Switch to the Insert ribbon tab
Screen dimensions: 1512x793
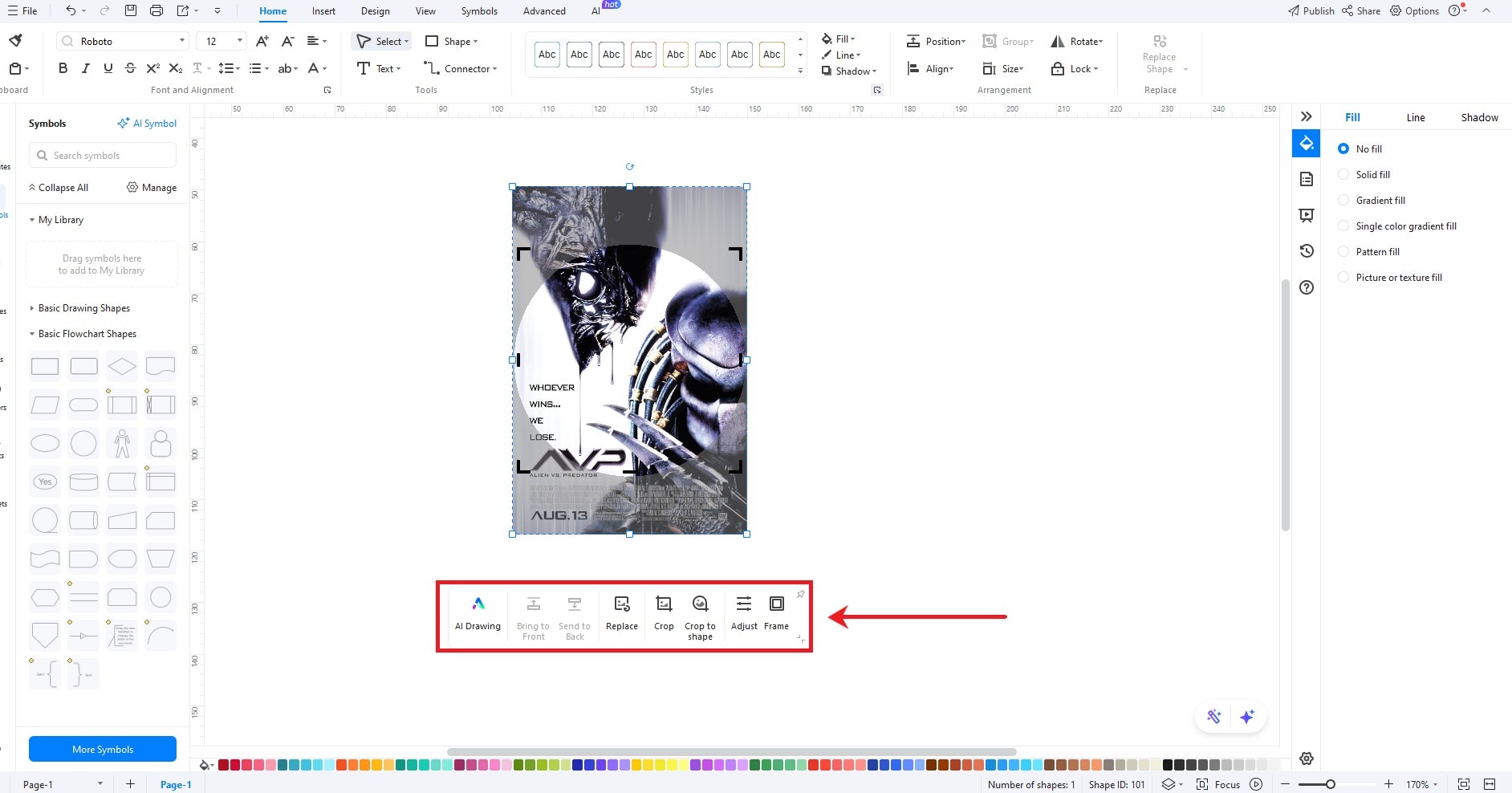(323, 11)
